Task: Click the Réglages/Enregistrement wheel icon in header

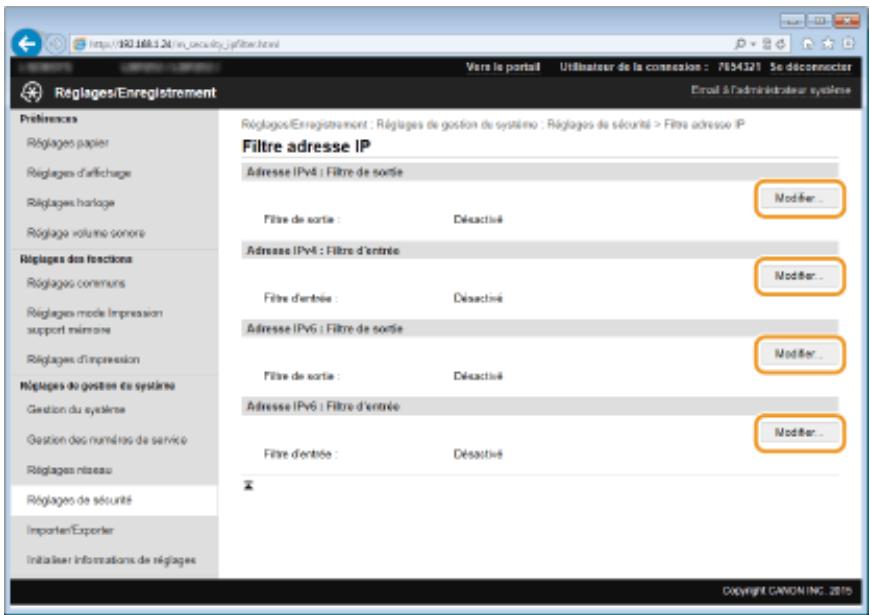Action: pyautogui.click(x=31, y=92)
